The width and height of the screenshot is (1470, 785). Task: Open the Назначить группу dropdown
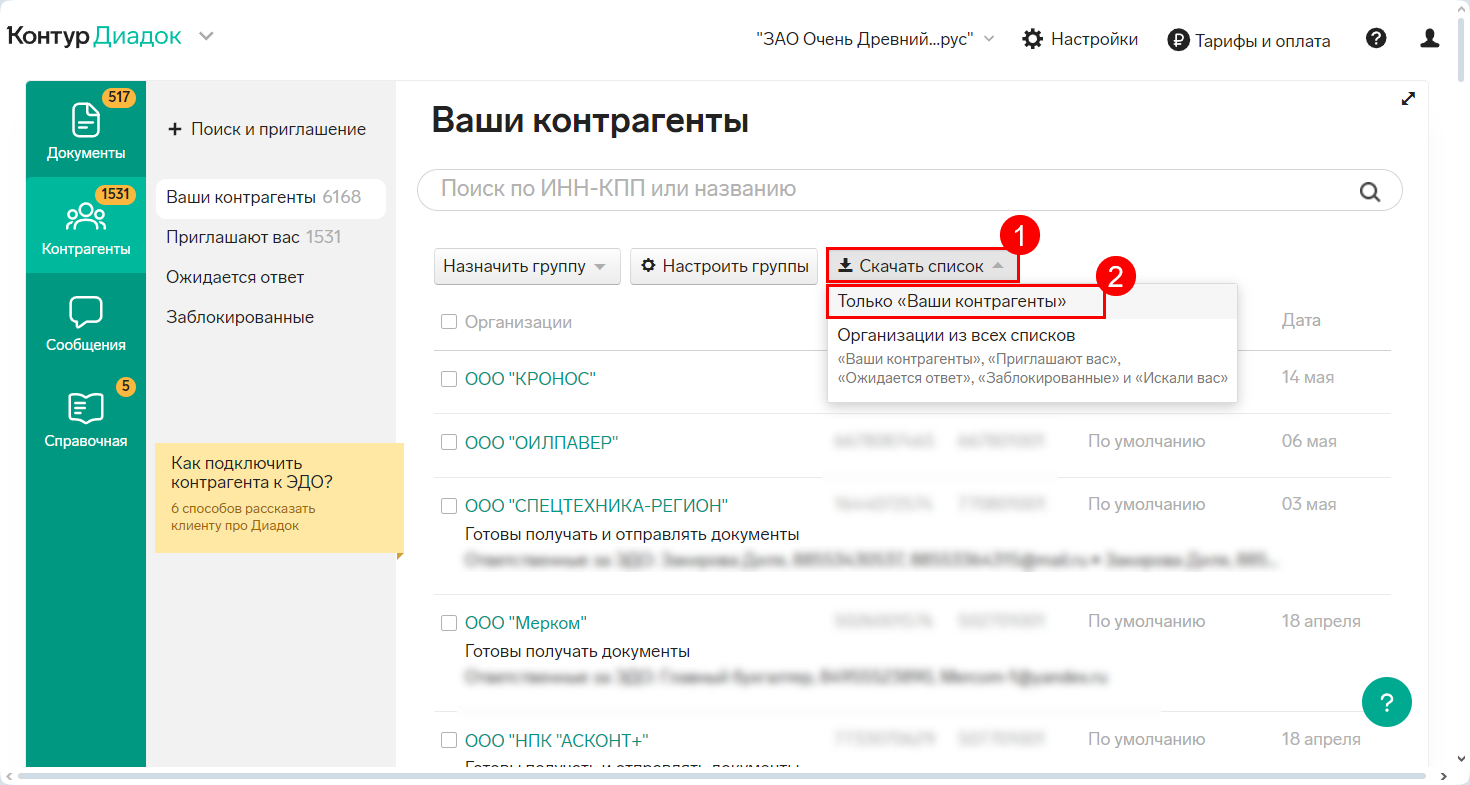(527, 266)
